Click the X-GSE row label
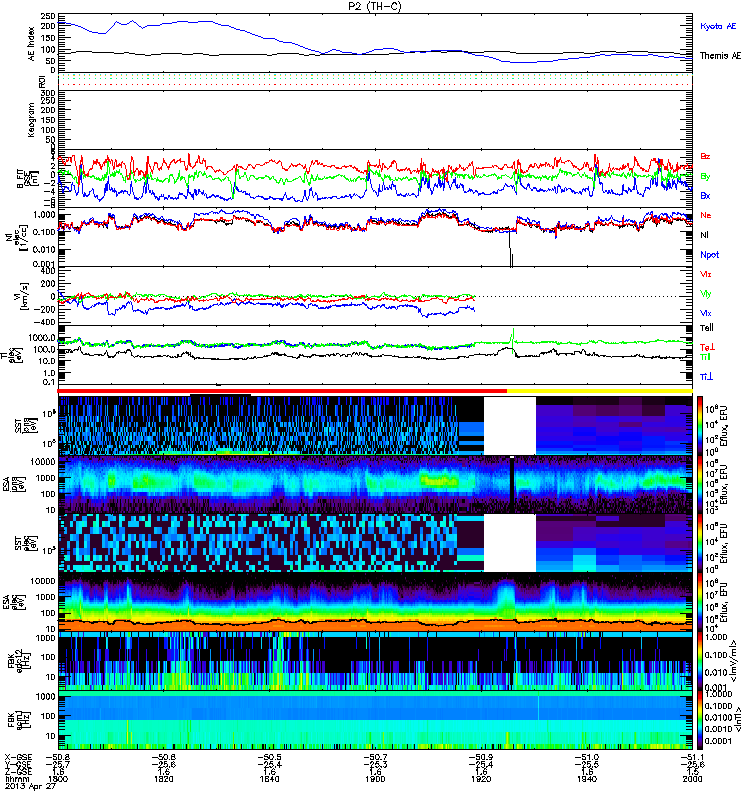The height and width of the screenshot is (800, 750). tap(18, 758)
